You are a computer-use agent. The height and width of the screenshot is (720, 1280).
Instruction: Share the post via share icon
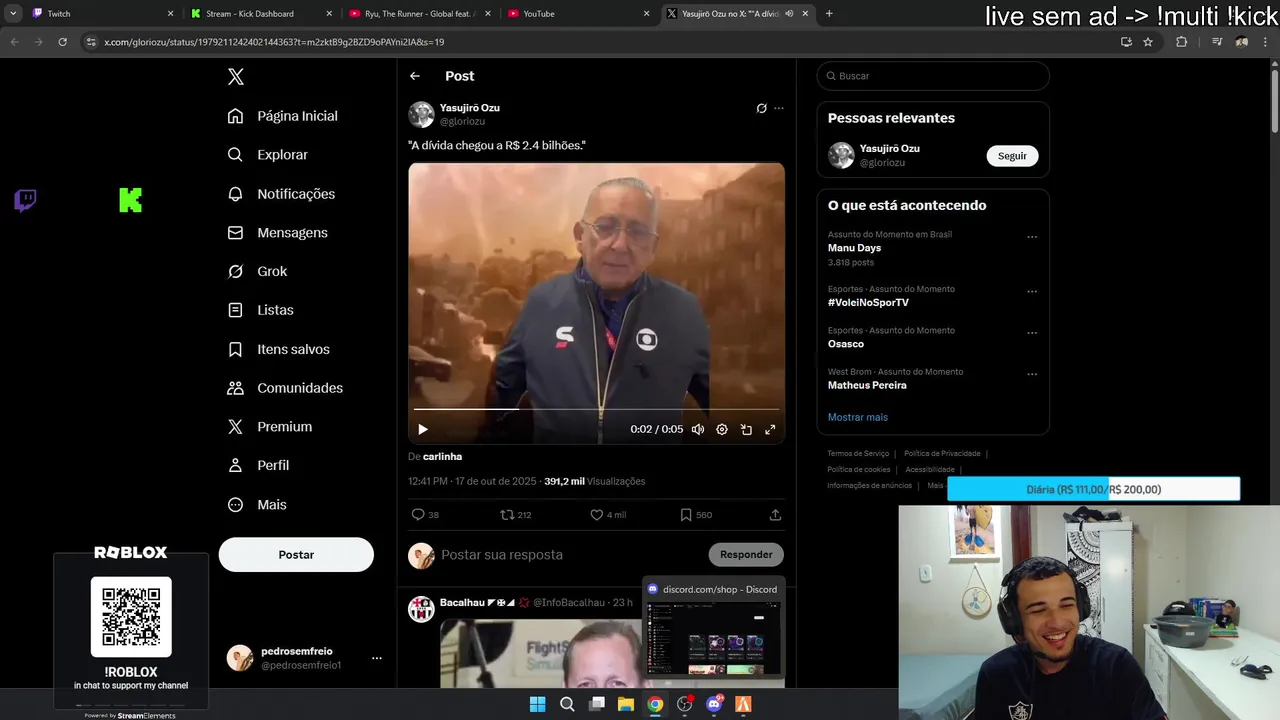[x=775, y=515]
